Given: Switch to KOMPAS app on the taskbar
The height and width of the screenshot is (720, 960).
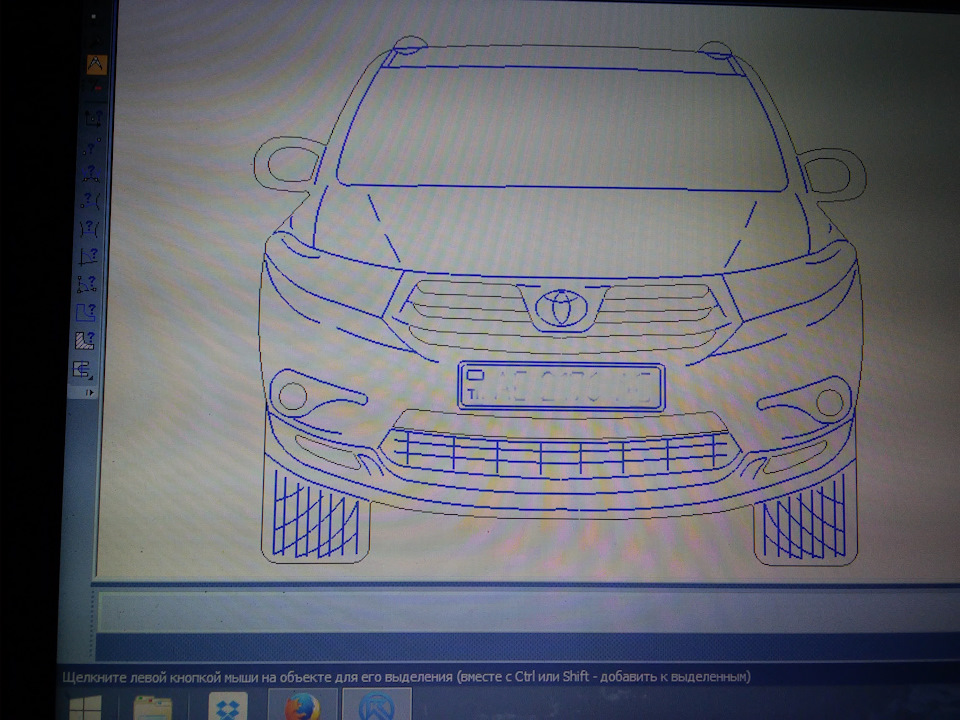Looking at the screenshot, I should [x=377, y=705].
